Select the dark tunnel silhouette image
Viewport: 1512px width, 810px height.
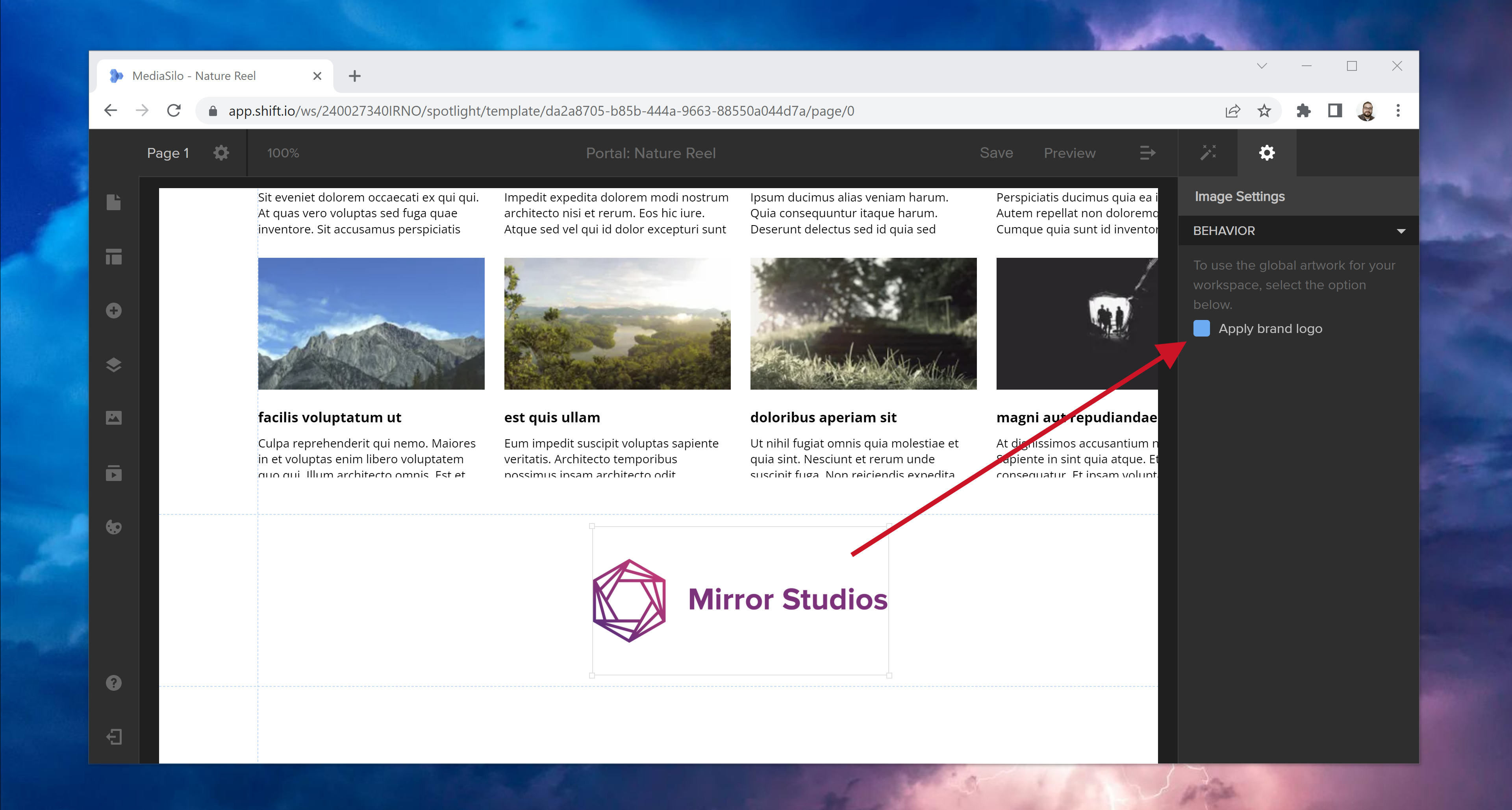(x=1077, y=323)
